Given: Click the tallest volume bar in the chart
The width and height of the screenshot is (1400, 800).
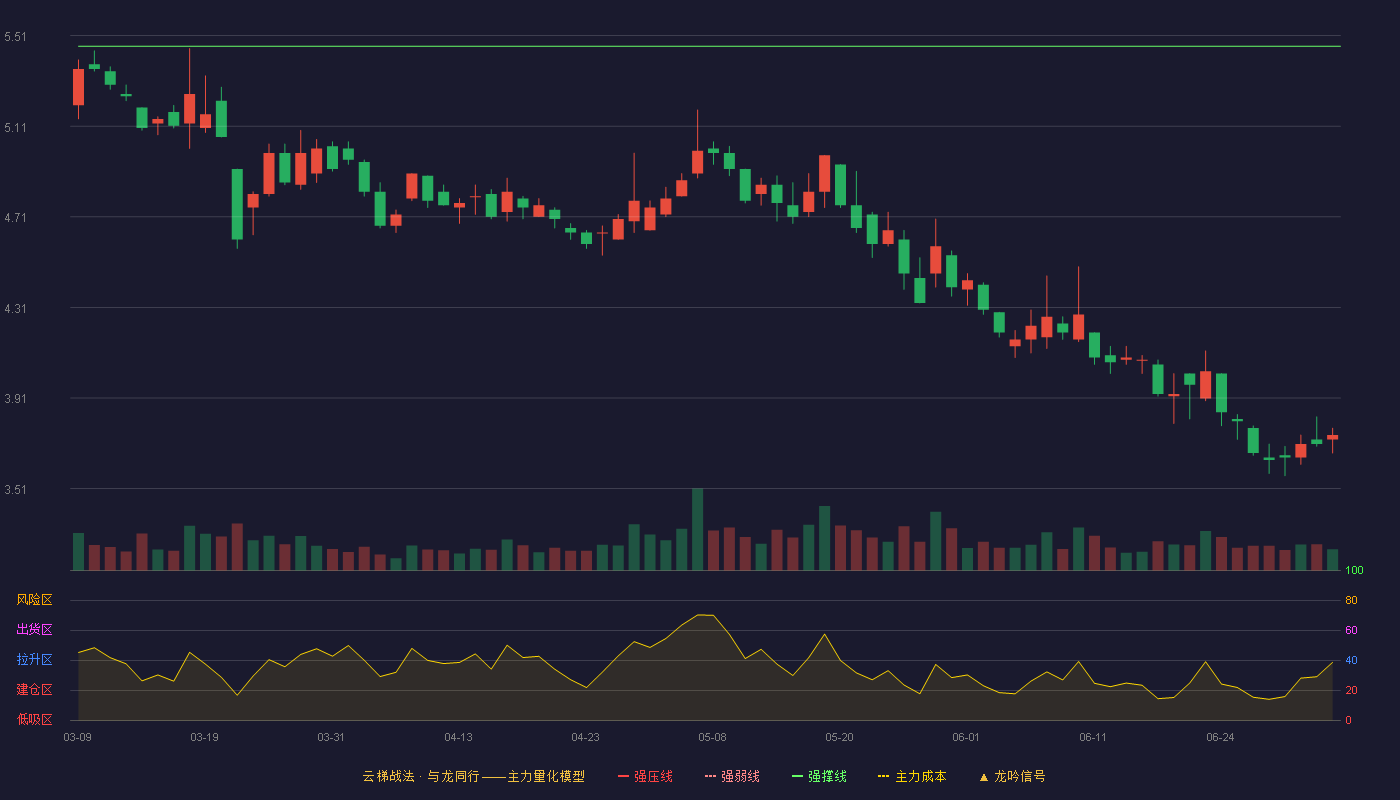Looking at the screenshot, I should pos(697,530).
